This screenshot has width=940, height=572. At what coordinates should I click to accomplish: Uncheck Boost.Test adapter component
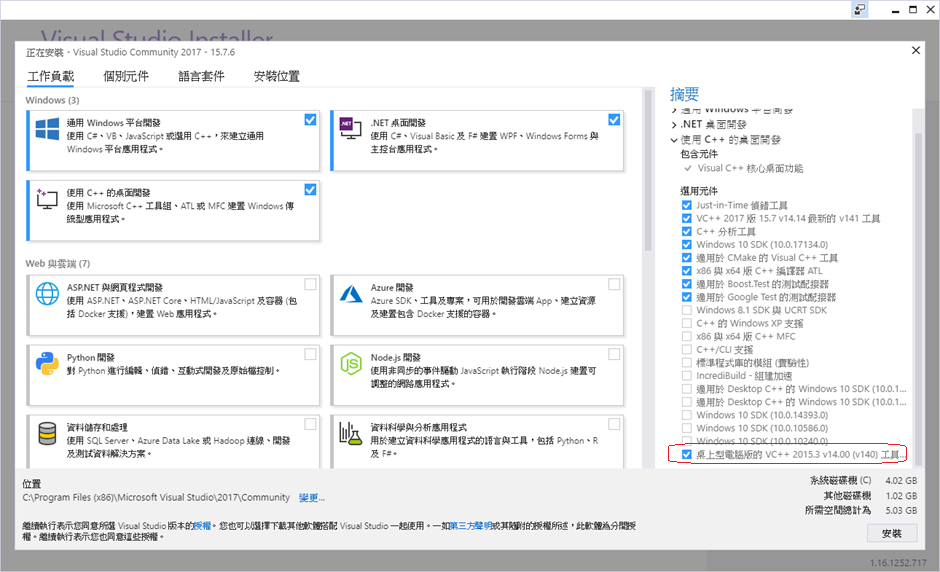686,284
